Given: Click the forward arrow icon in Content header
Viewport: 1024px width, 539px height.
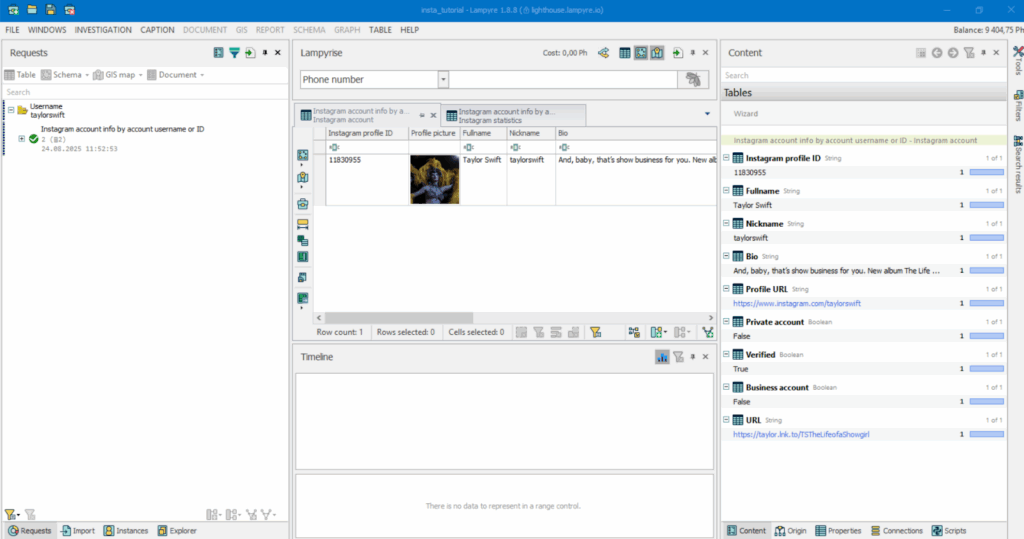Looking at the screenshot, I should point(953,53).
